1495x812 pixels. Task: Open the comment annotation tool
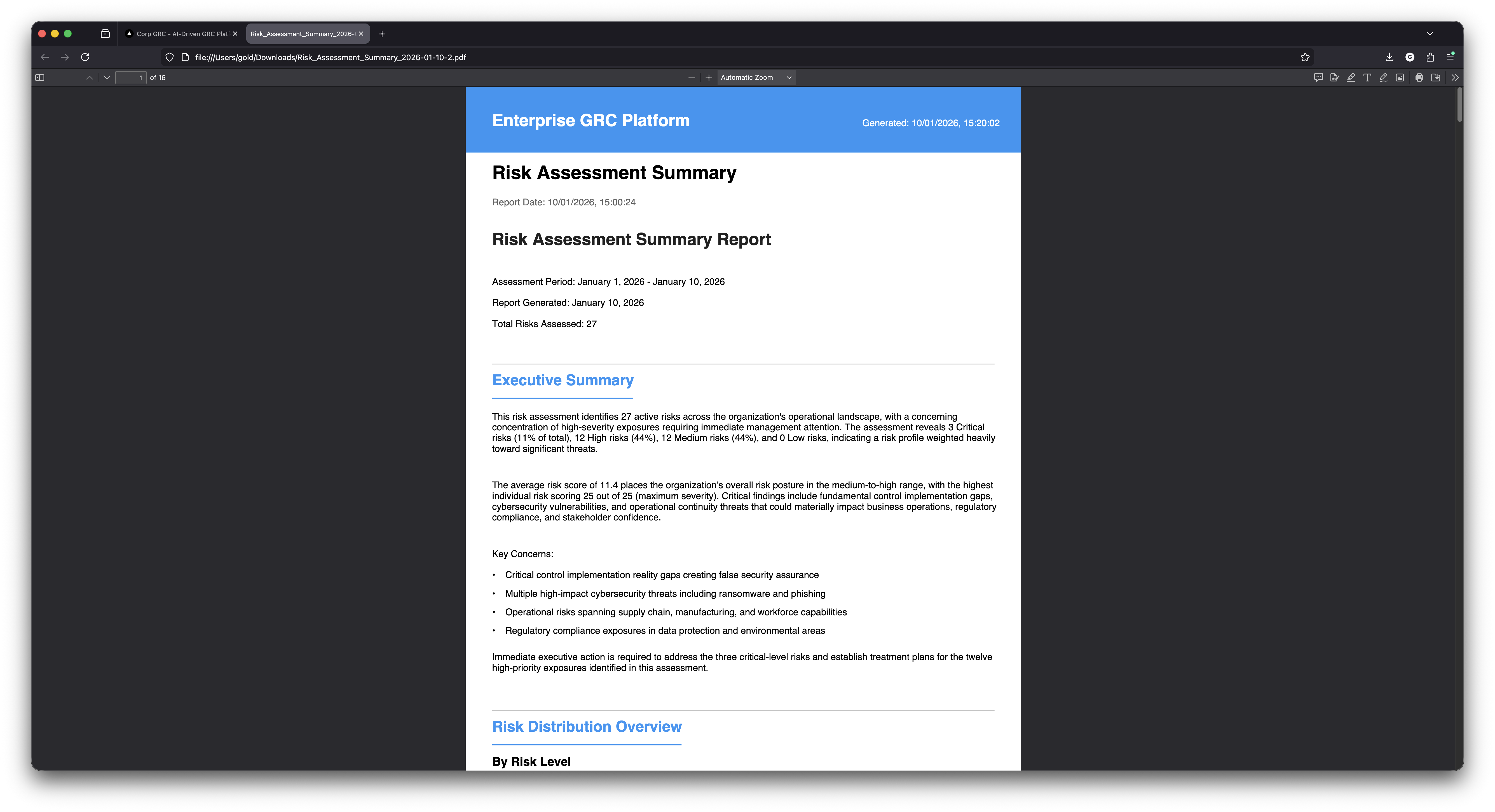1319,77
